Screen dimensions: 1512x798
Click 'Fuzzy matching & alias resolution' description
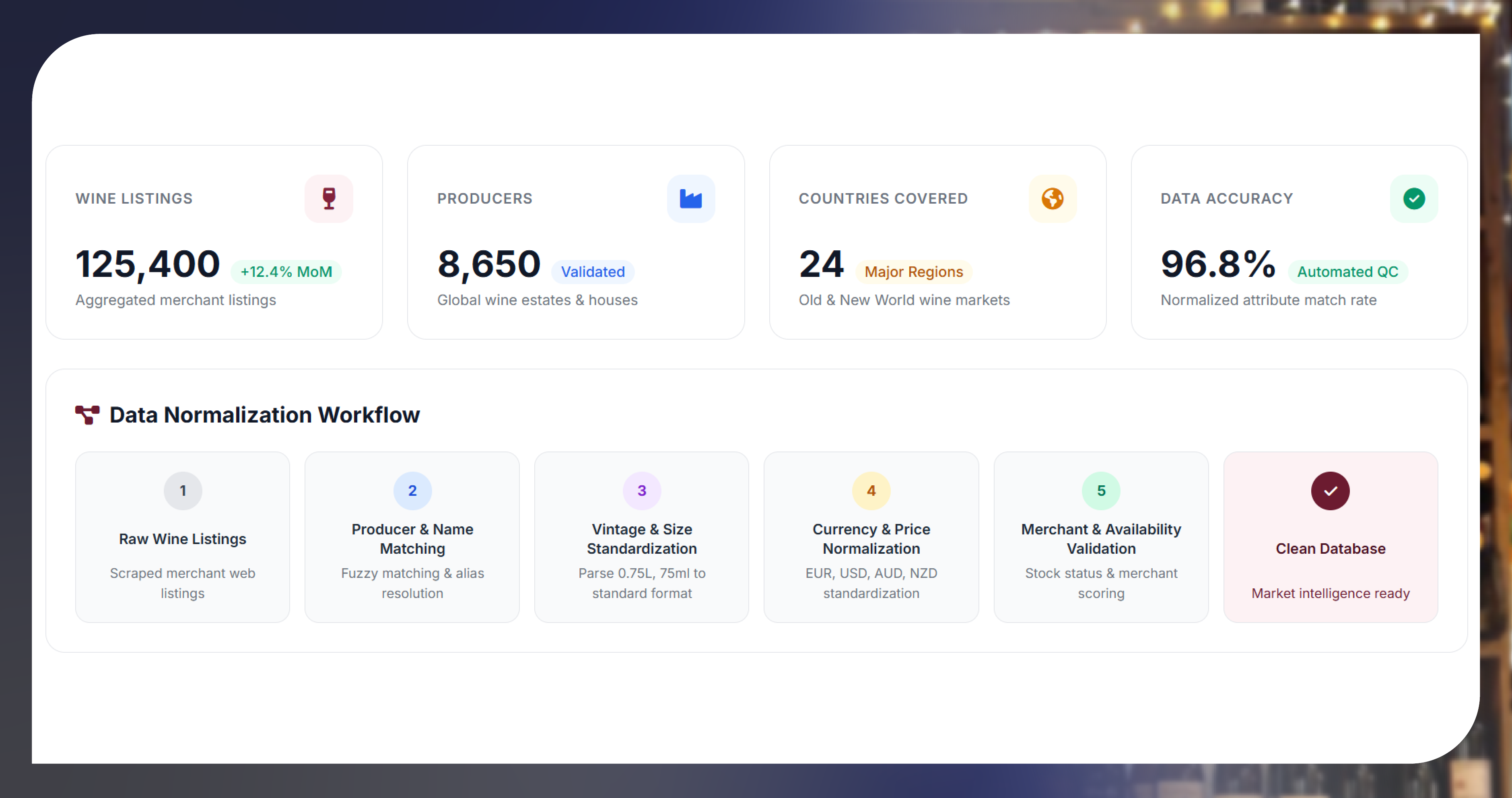412,583
